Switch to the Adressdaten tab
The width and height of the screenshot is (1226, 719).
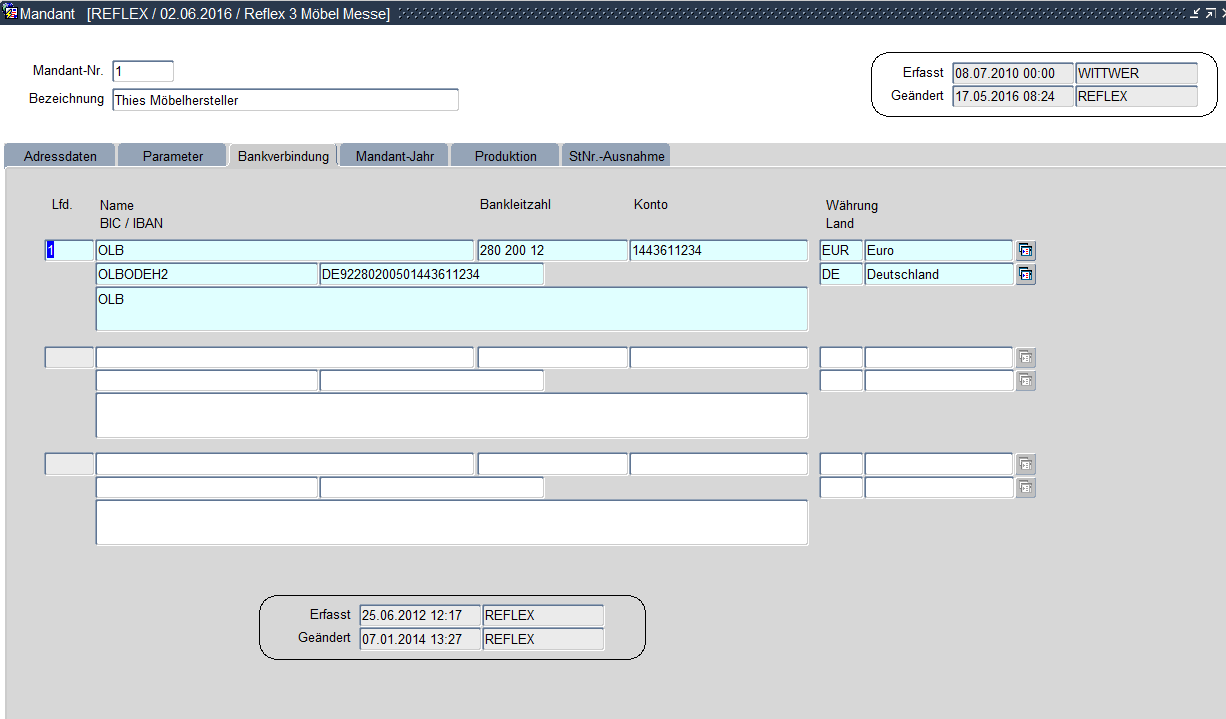coord(60,156)
